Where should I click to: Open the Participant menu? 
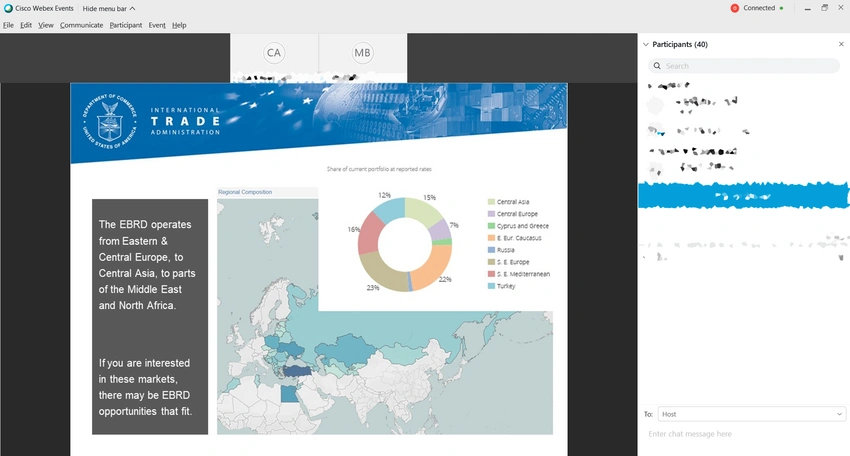click(125, 25)
